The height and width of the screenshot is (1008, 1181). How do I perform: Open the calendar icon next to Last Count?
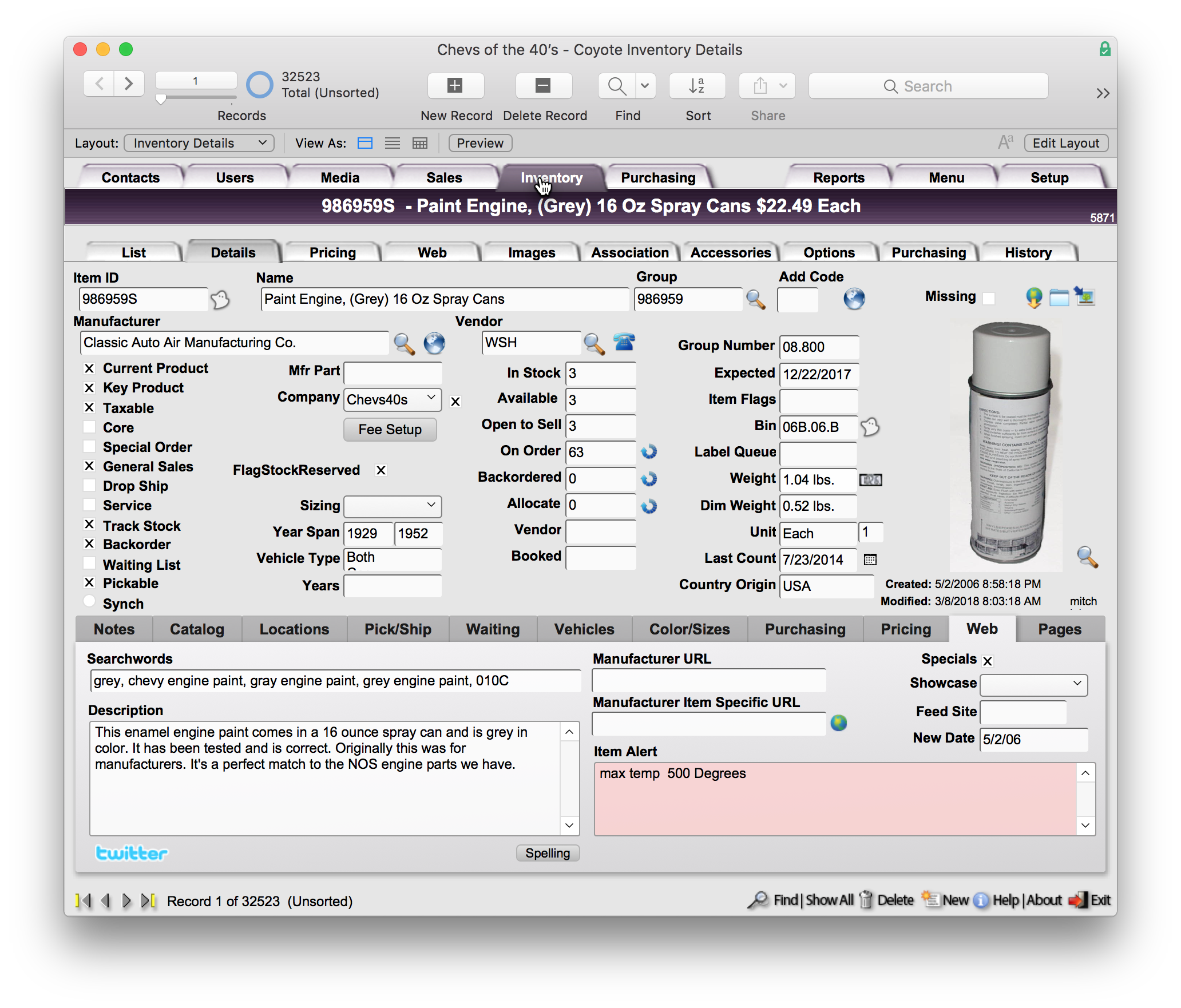pyautogui.click(x=870, y=559)
